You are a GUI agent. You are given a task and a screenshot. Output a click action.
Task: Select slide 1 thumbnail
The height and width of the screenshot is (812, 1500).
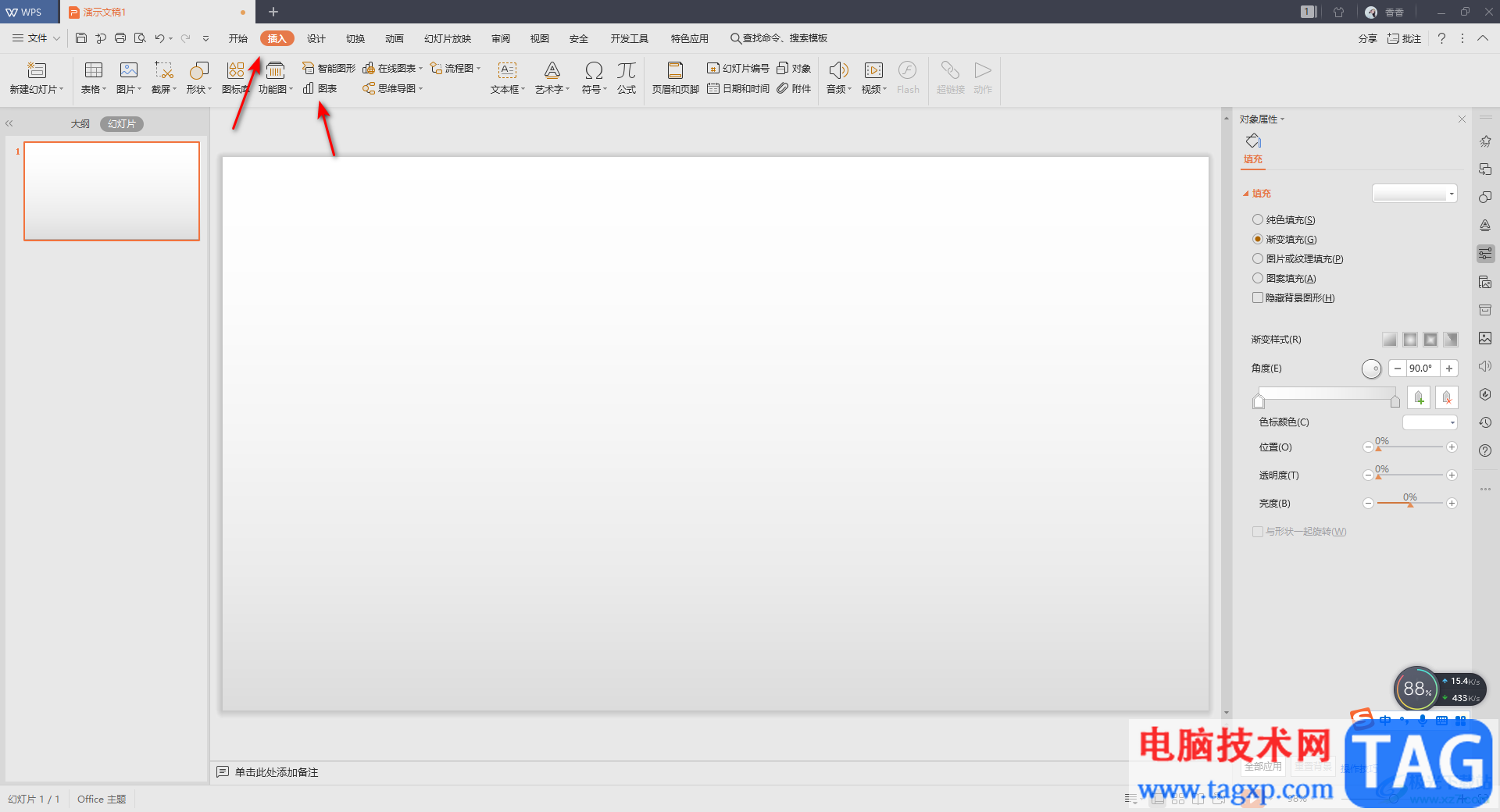(x=112, y=191)
